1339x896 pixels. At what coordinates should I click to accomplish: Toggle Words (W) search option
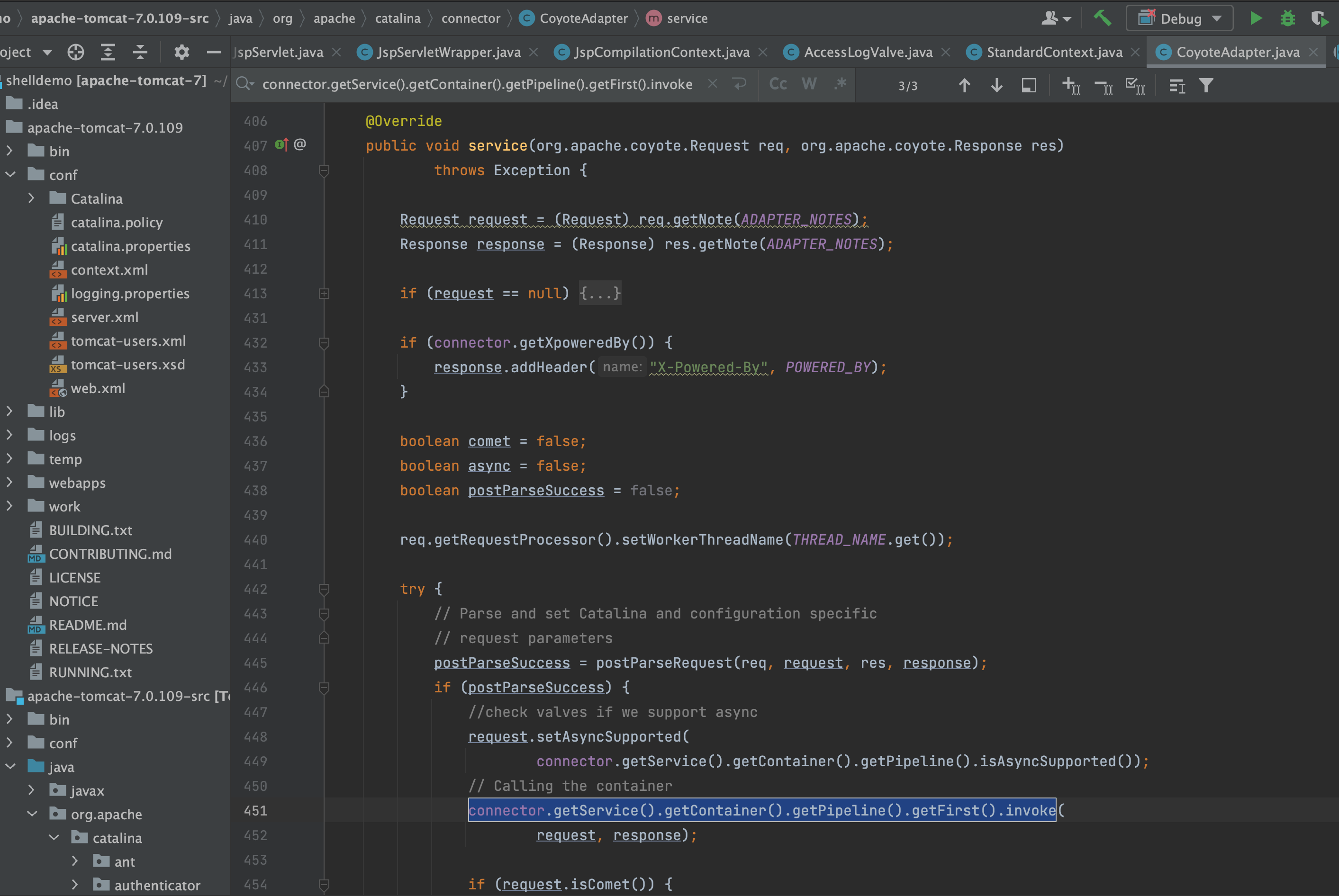tap(808, 84)
